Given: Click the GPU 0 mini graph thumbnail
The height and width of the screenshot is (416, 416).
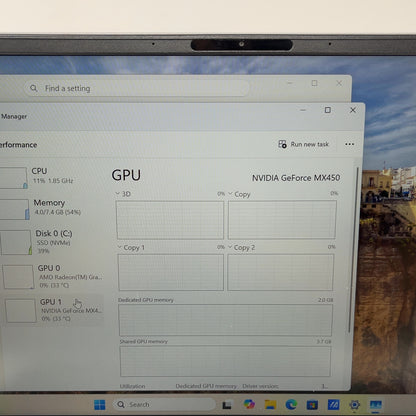Looking at the screenshot, I should (19, 277).
